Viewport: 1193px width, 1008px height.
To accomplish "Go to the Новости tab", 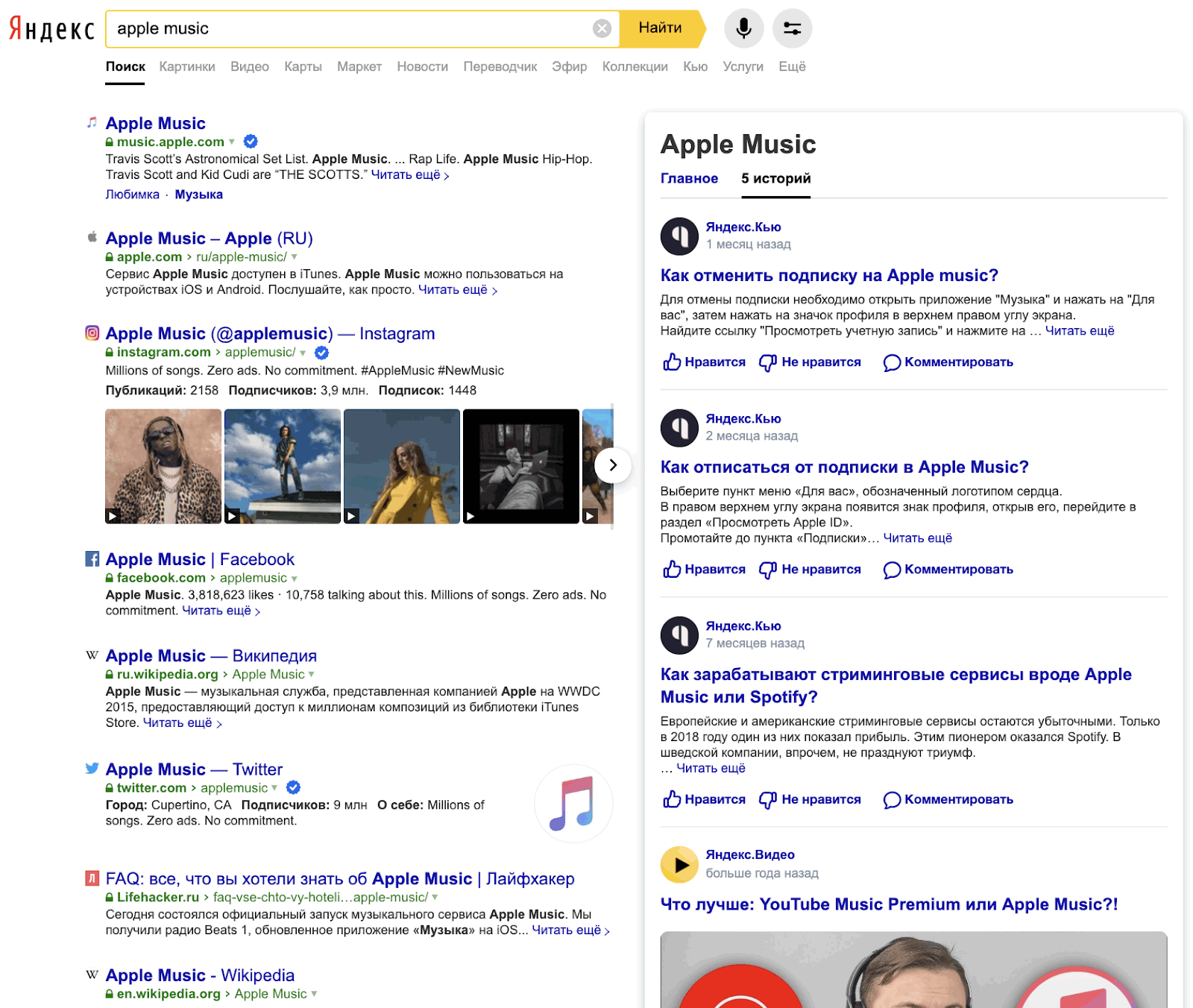I will point(423,66).
